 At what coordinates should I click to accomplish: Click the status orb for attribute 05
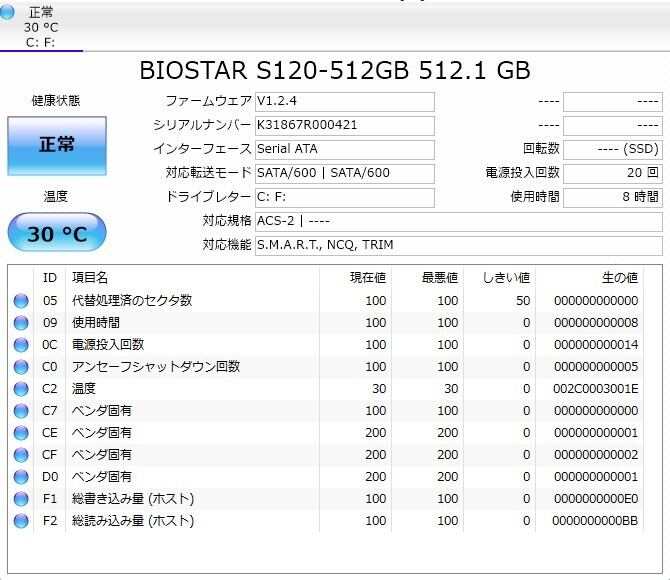coord(21,301)
